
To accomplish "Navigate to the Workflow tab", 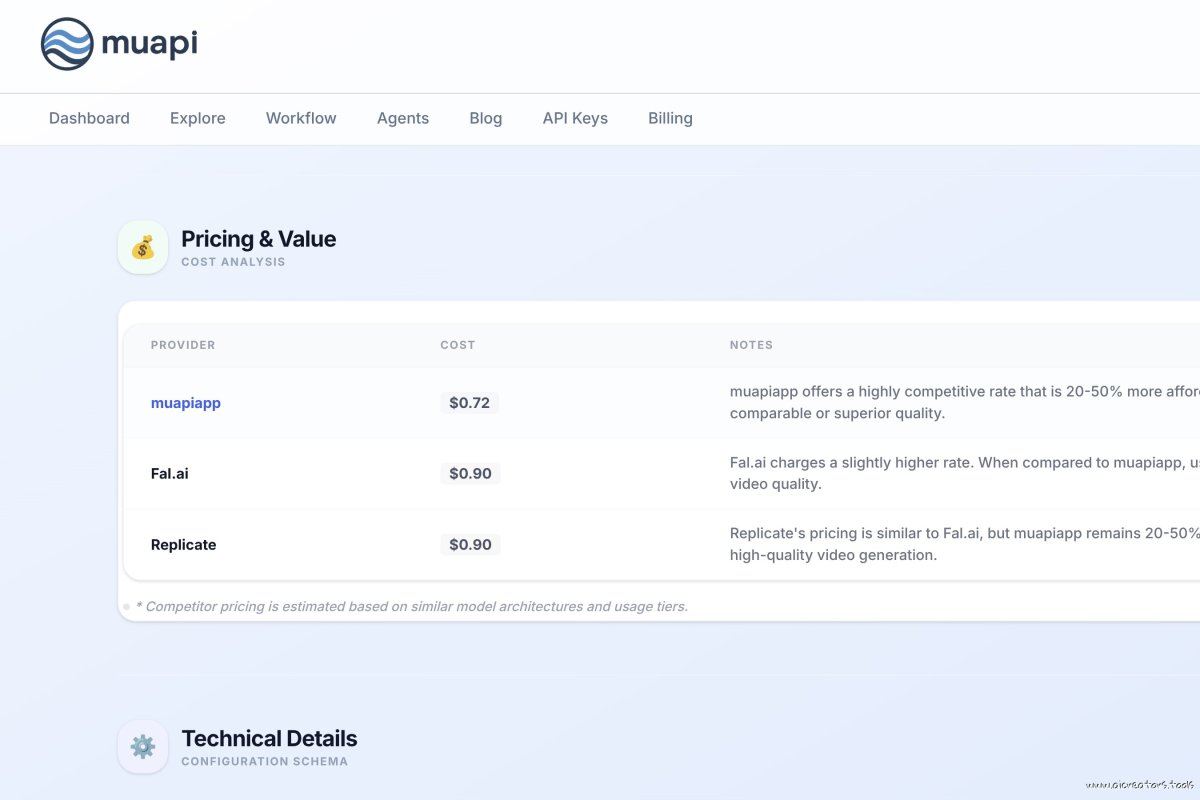I will [300, 118].
